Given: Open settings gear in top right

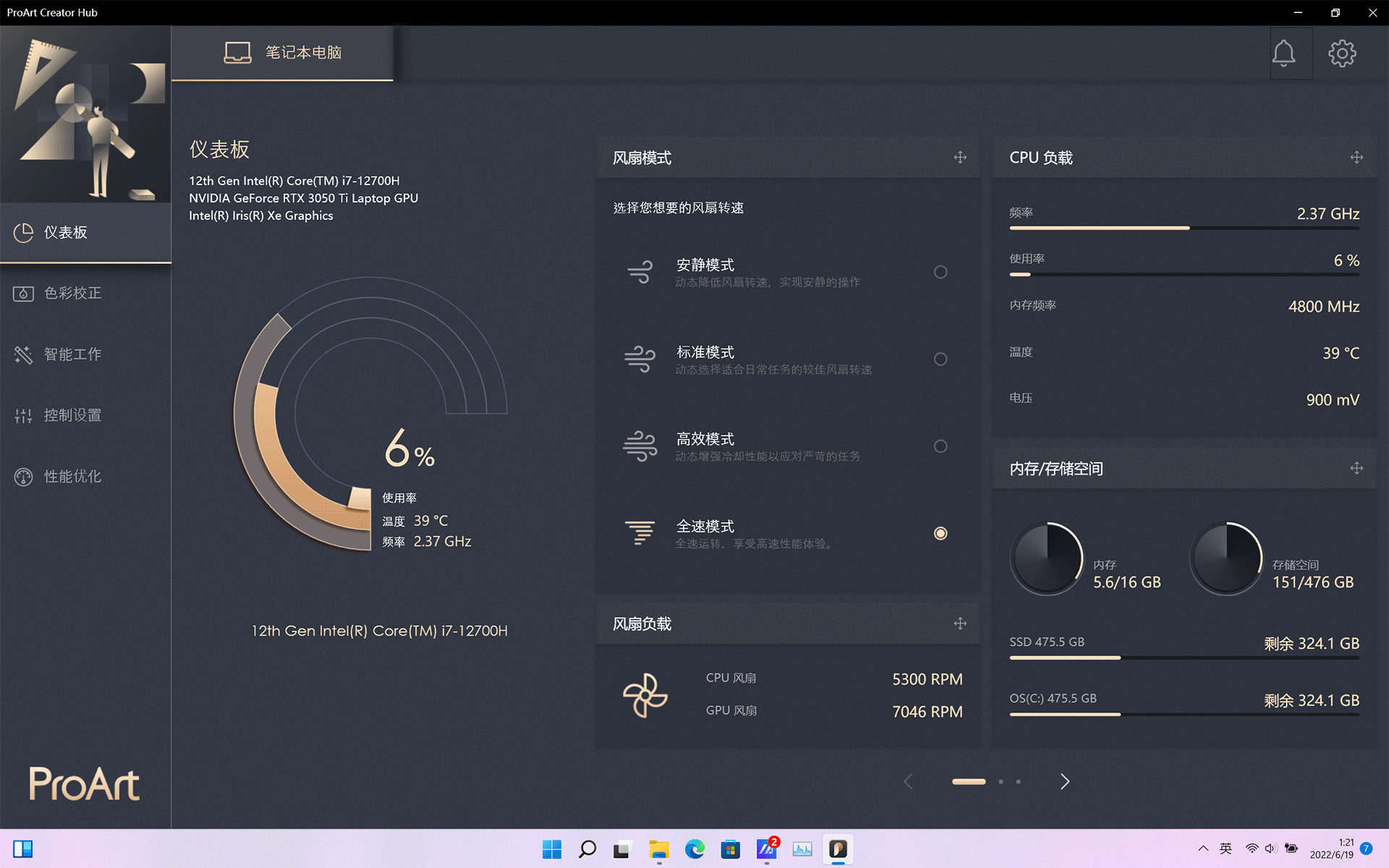Looking at the screenshot, I should 1342,53.
